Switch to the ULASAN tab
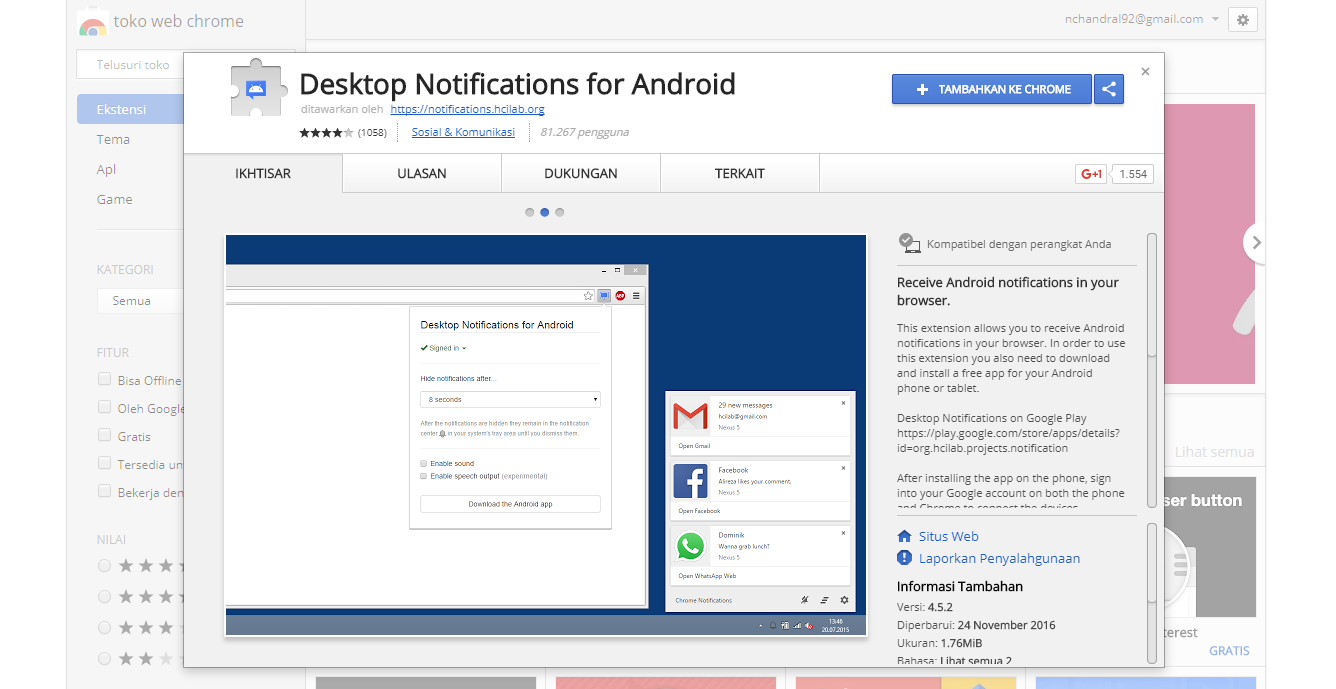This screenshot has height=689, width=1336. (x=421, y=173)
